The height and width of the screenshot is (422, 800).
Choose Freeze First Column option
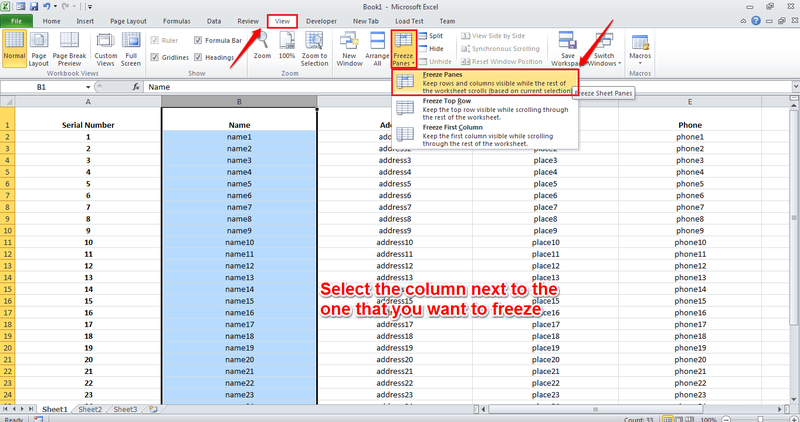tap(485, 135)
